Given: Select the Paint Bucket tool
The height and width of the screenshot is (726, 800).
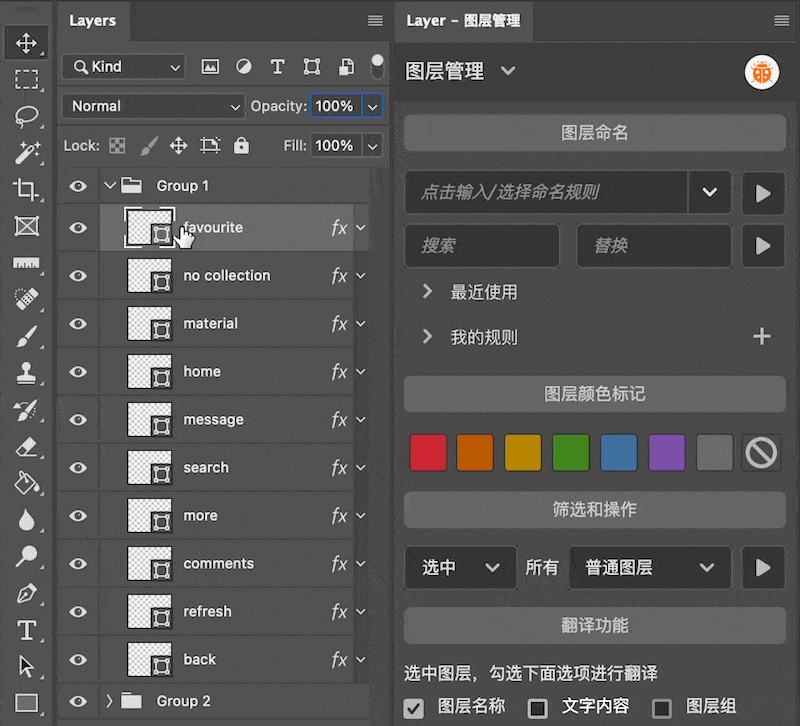Looking at the screenshot, I should coord(26,483).
